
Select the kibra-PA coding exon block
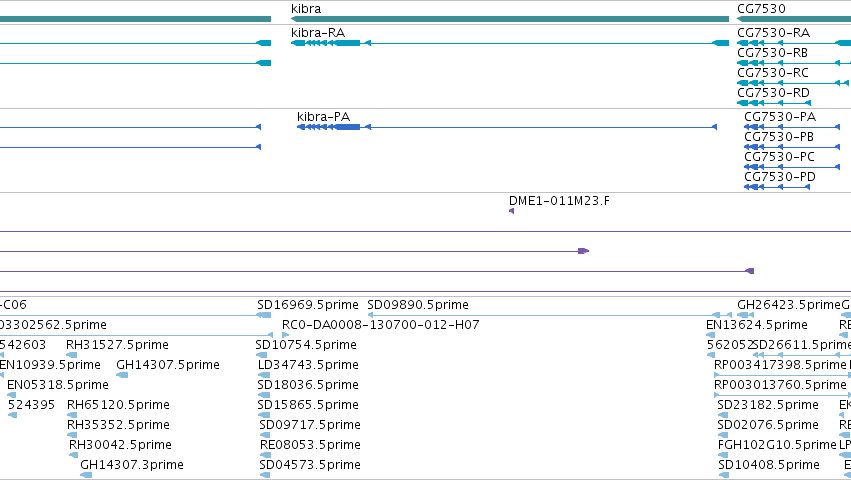[x=347, y=127]
